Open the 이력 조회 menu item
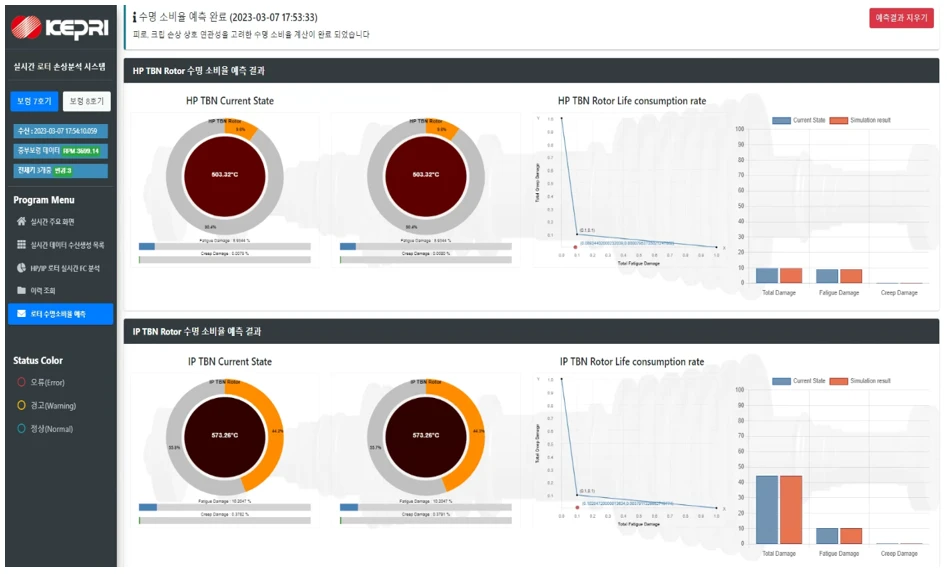The width and height of the screenshot is (947, 574). tap(60, 291)
